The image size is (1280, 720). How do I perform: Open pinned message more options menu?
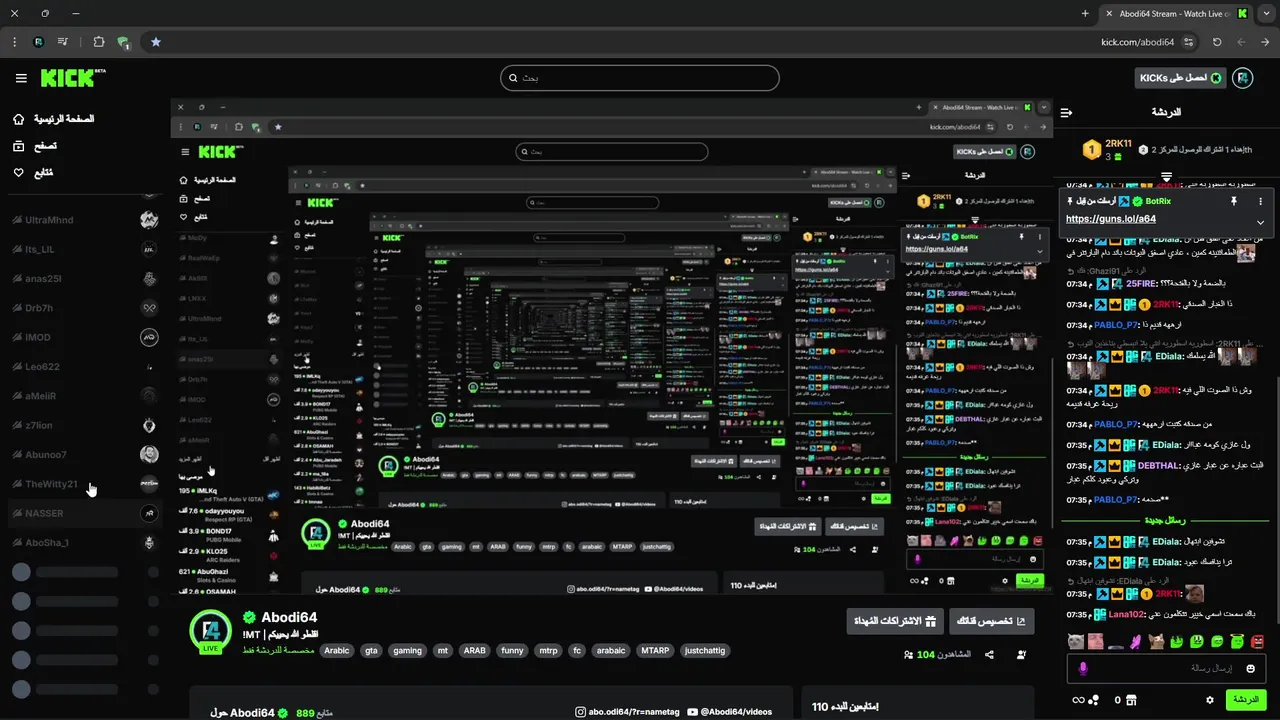[x=1260, y=201]
